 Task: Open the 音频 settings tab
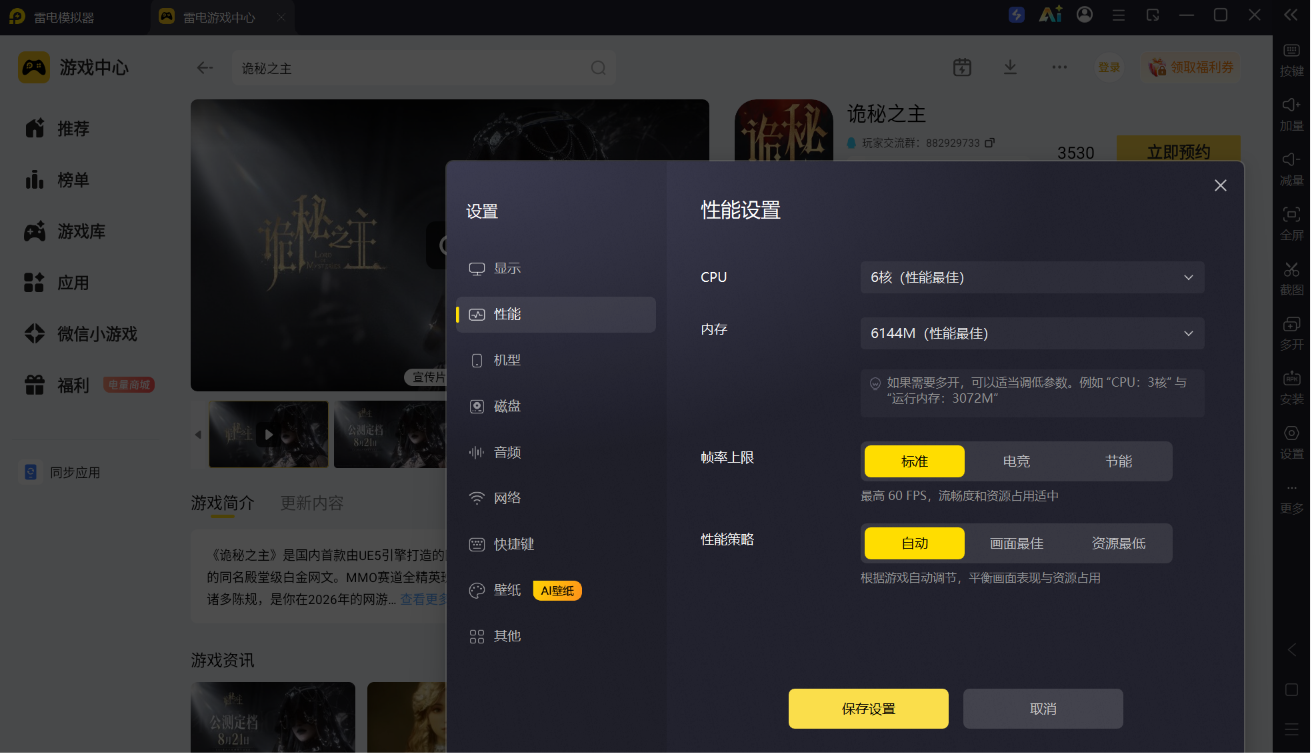point(556,452)
